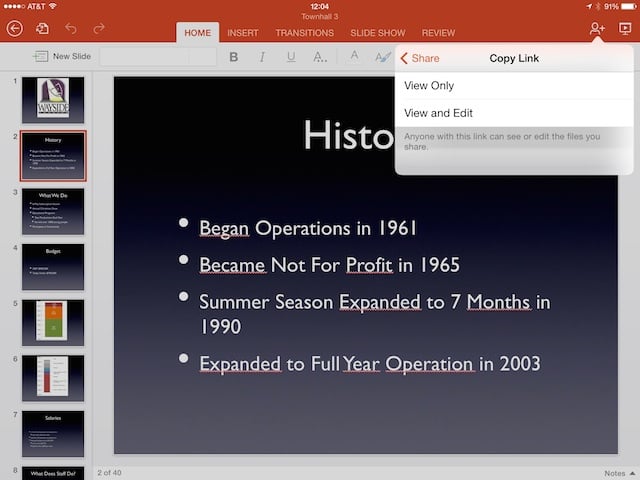Image resolution: width=640 pixels, height=480 pixels.
Task: Toggle bold formatting
Action: [233, 57]
